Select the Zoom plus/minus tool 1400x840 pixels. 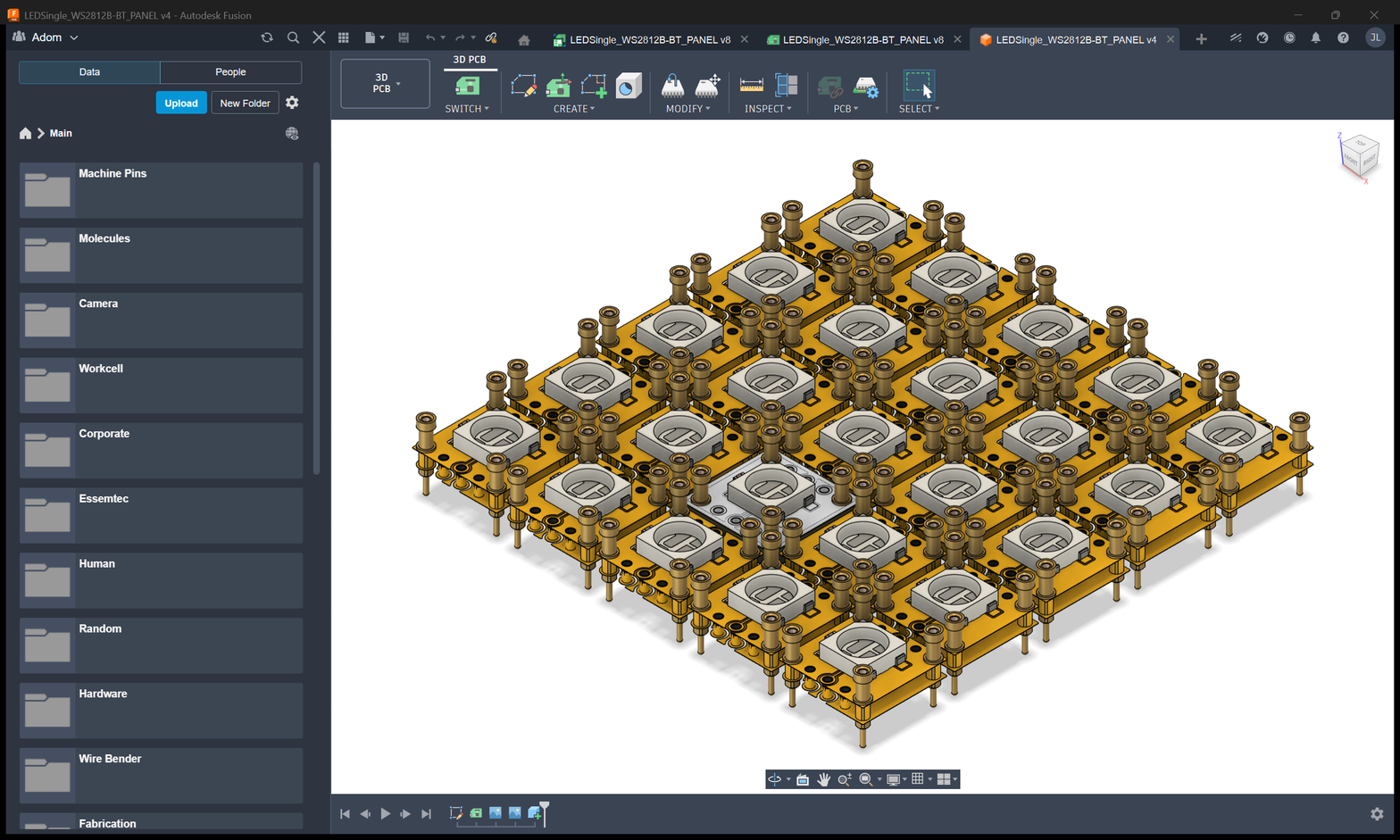pyautogui.click(x=845, y=779)
